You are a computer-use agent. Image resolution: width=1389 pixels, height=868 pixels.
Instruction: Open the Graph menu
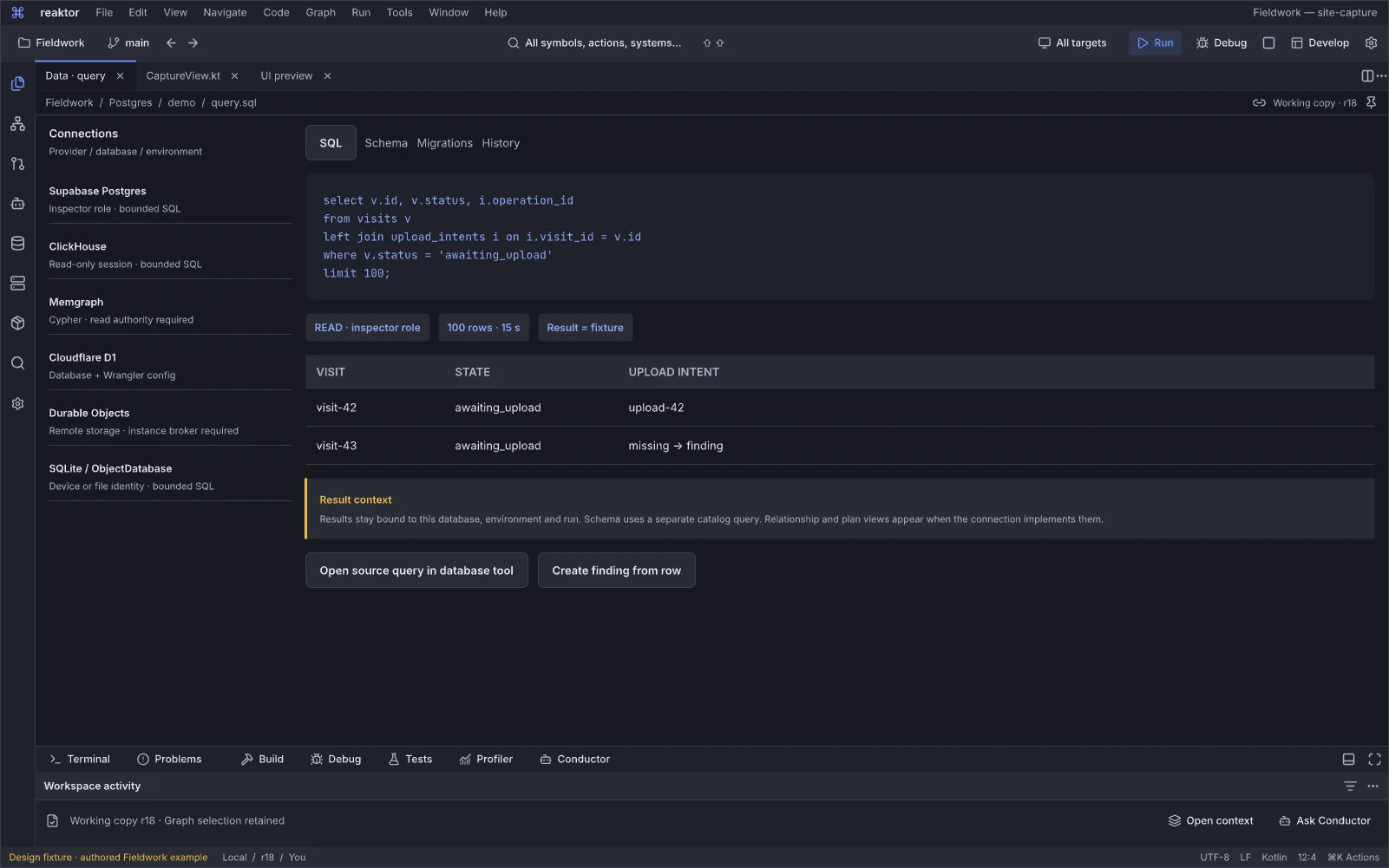pos(320,12)
